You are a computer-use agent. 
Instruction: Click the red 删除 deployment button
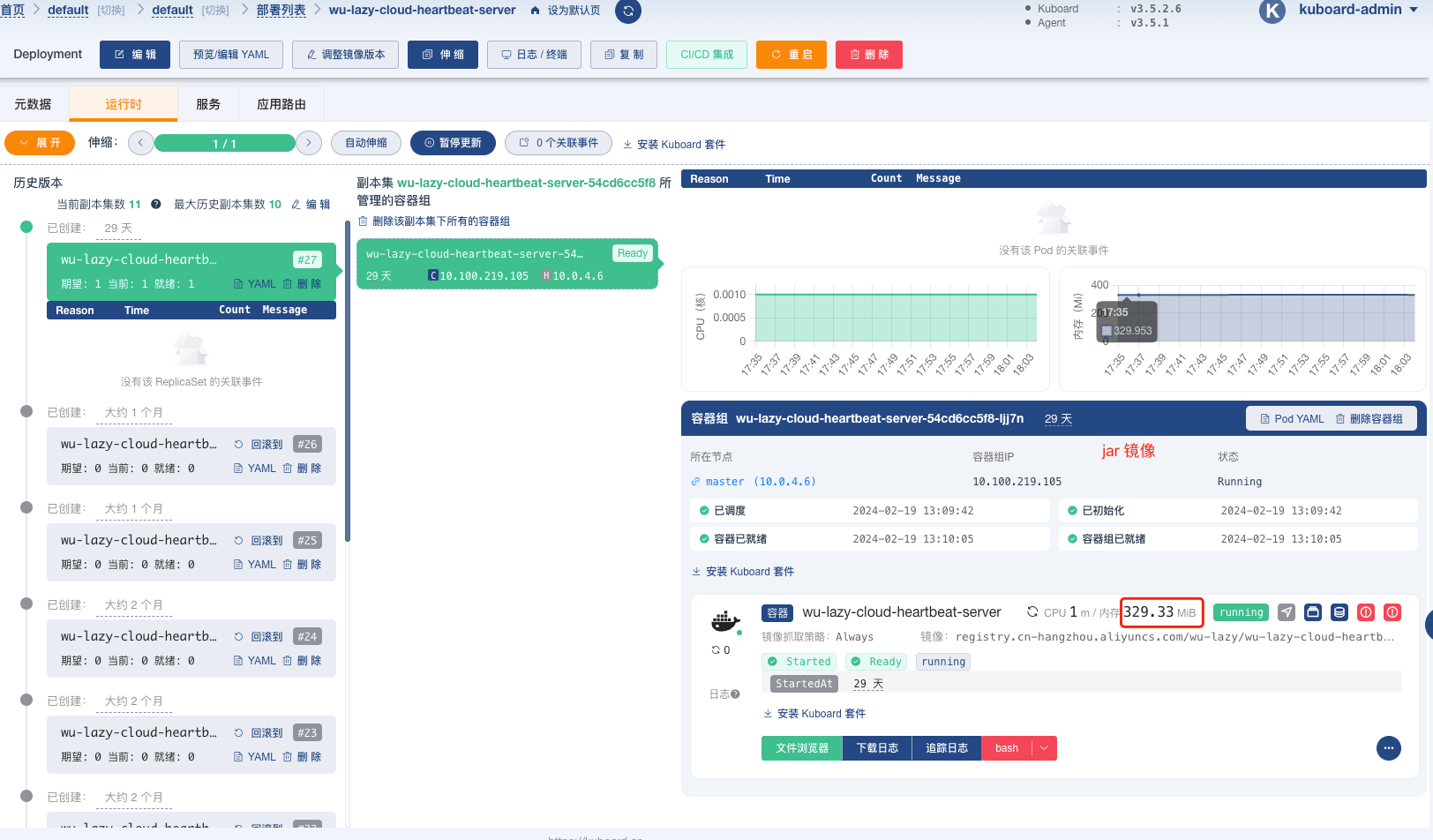[x=868, y=55]
